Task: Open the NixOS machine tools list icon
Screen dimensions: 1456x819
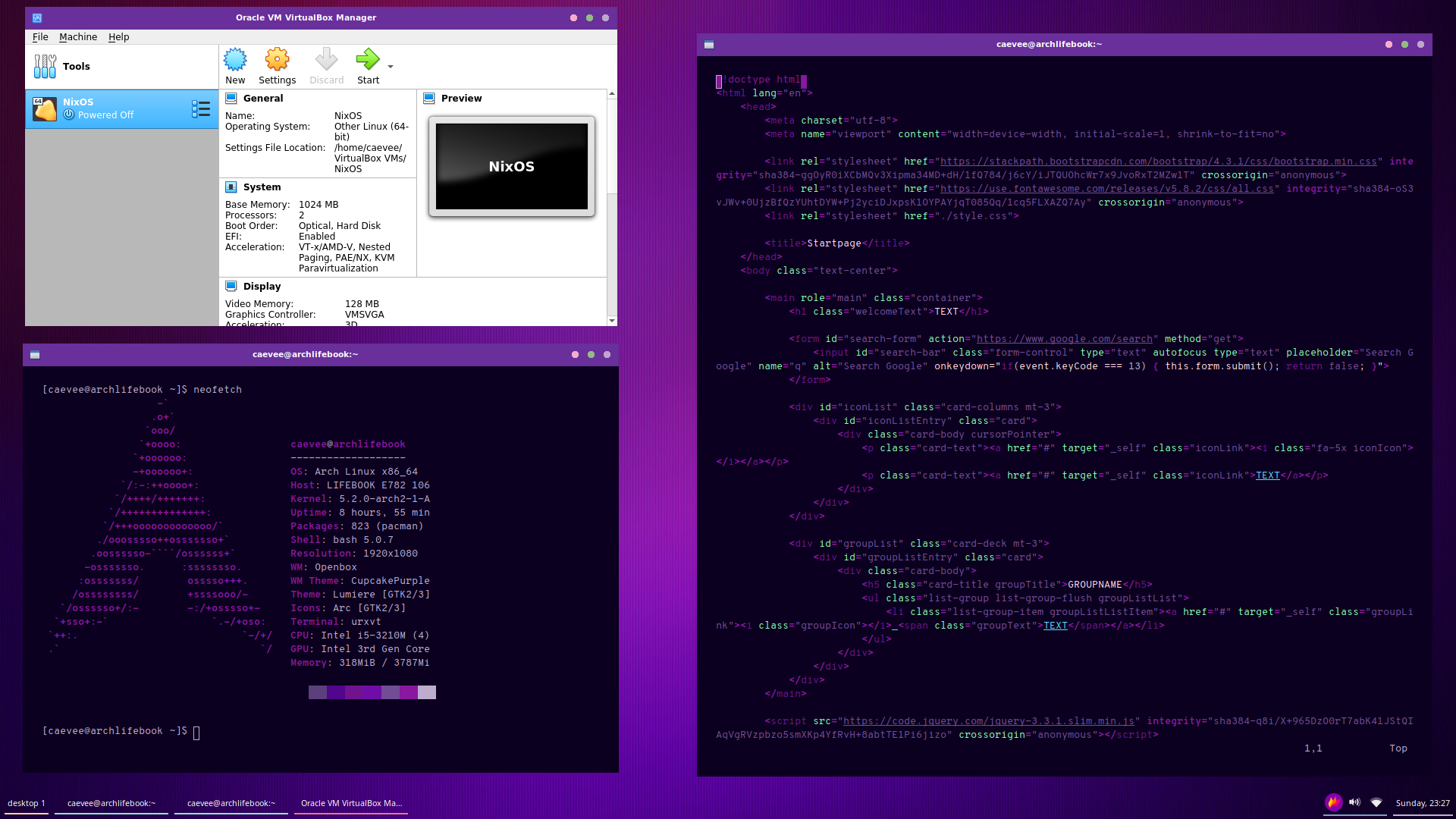Action: (201, 108)
